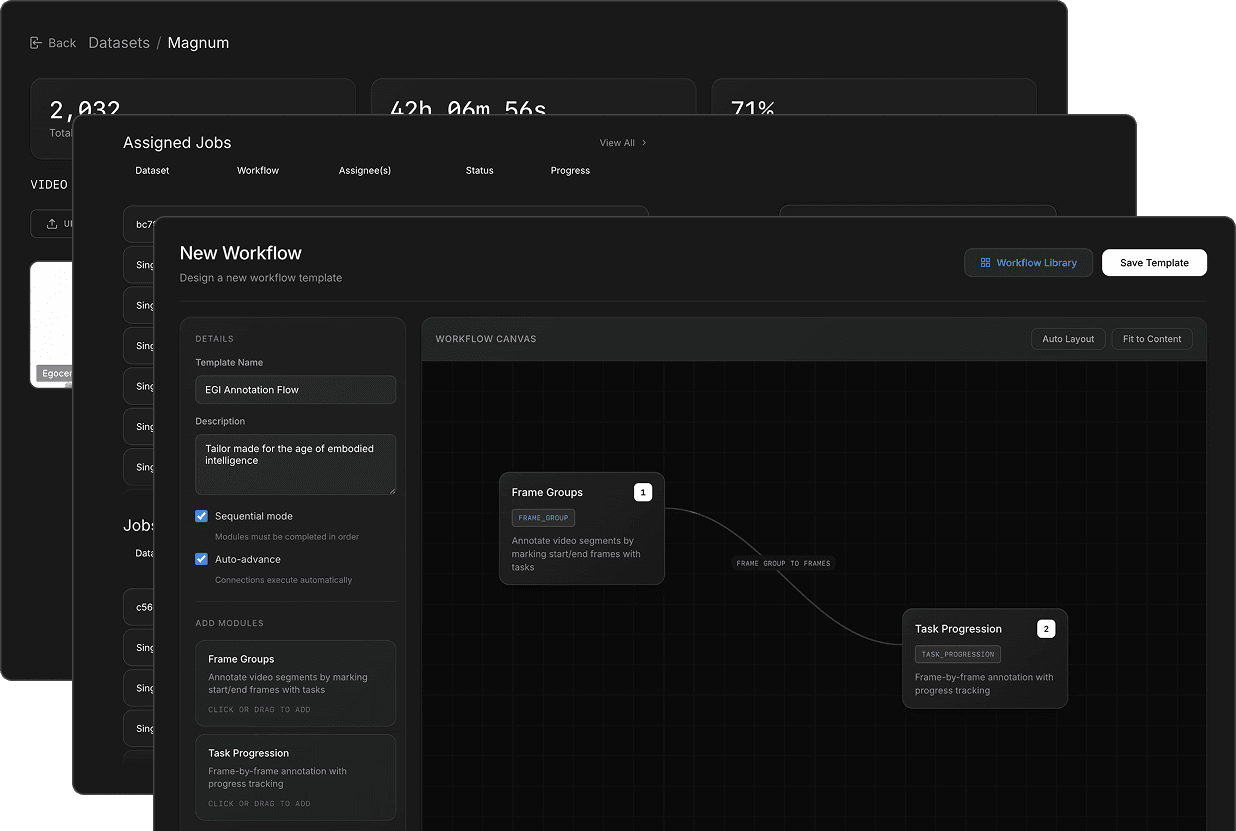The image size is (1236, 831).
Task: Click the Save Template button
Action: click(1154, 262)
